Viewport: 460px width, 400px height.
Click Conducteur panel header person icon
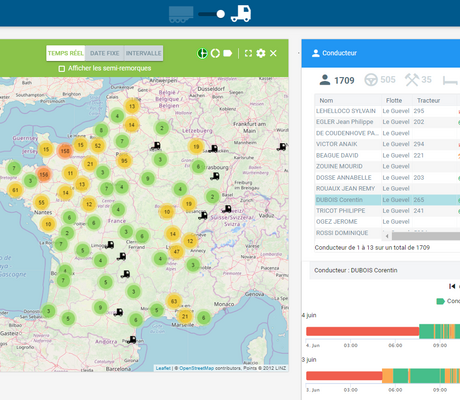pyautogui.click(x=316, y=53)
